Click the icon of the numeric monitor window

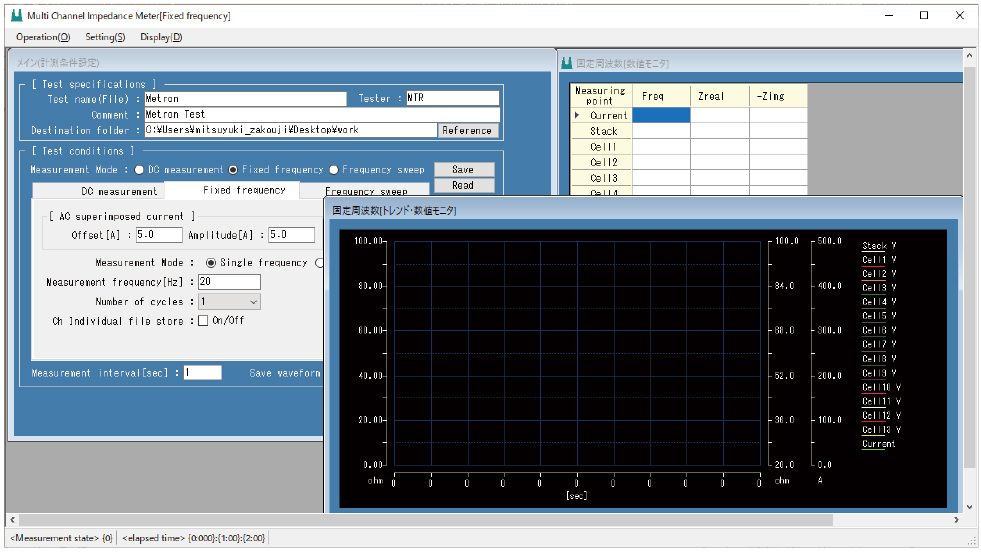click(567, 63)
